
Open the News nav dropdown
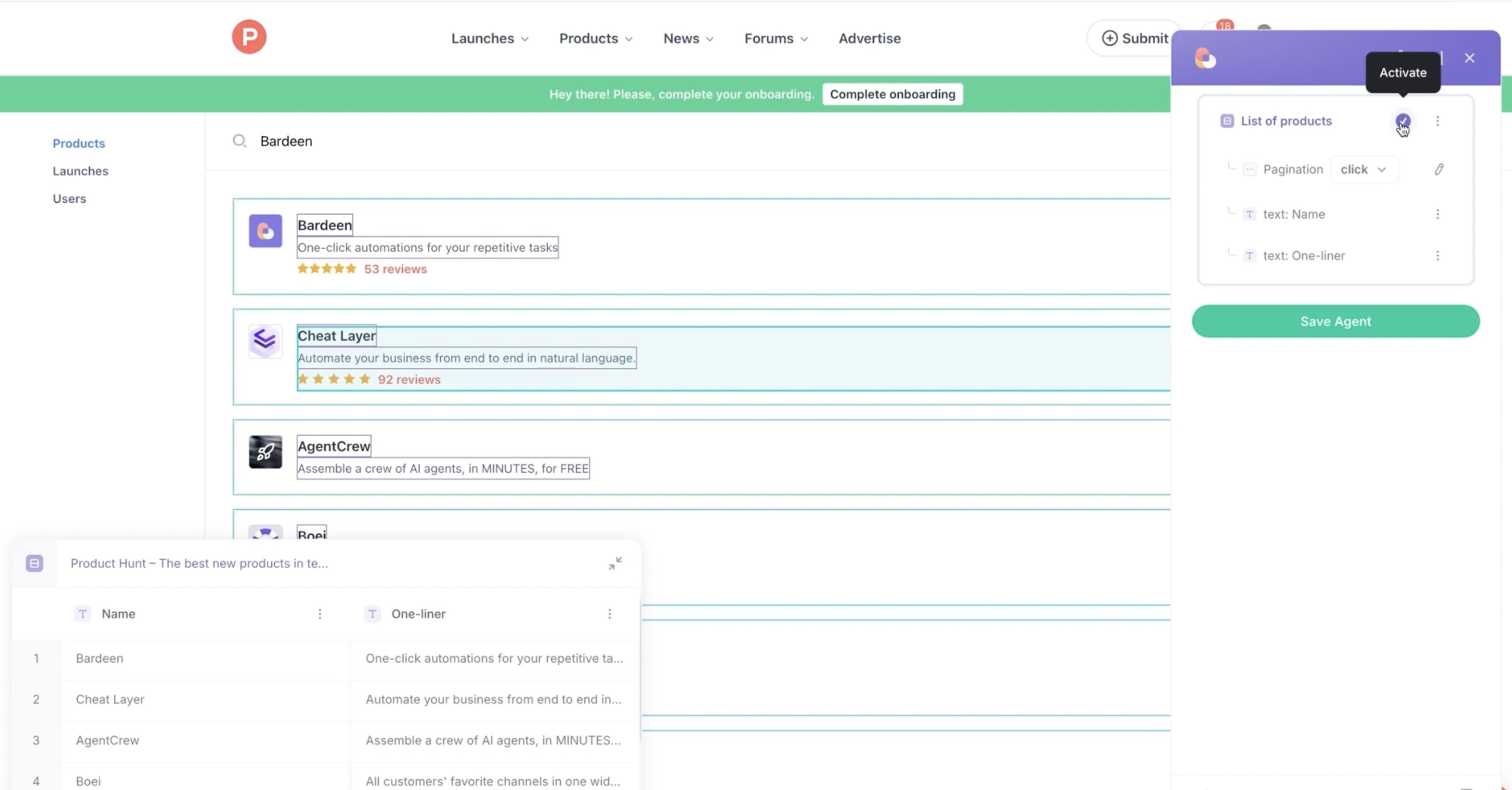coord(688,39)
